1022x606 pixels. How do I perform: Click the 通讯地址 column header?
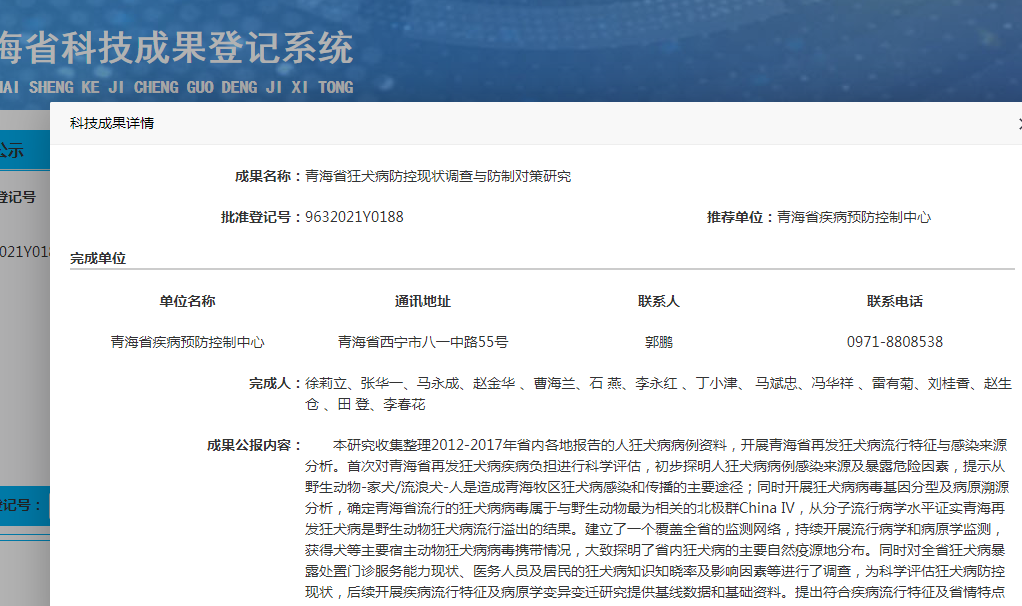click(422, 301)
